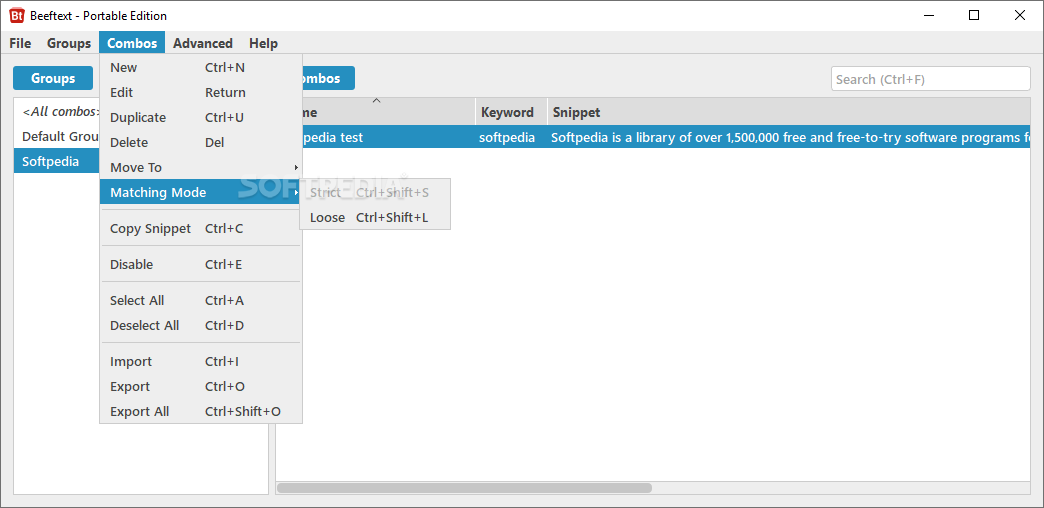This screenshot has height=508, width=1044.
Task: Close the open Combos menu header
Action: pos(132,43)
